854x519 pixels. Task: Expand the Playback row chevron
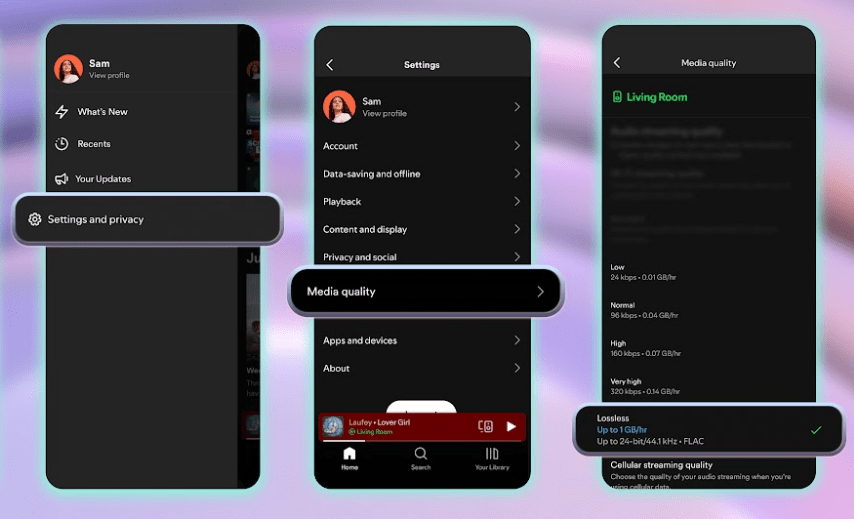pyautogui.click(x=517, y=202)
